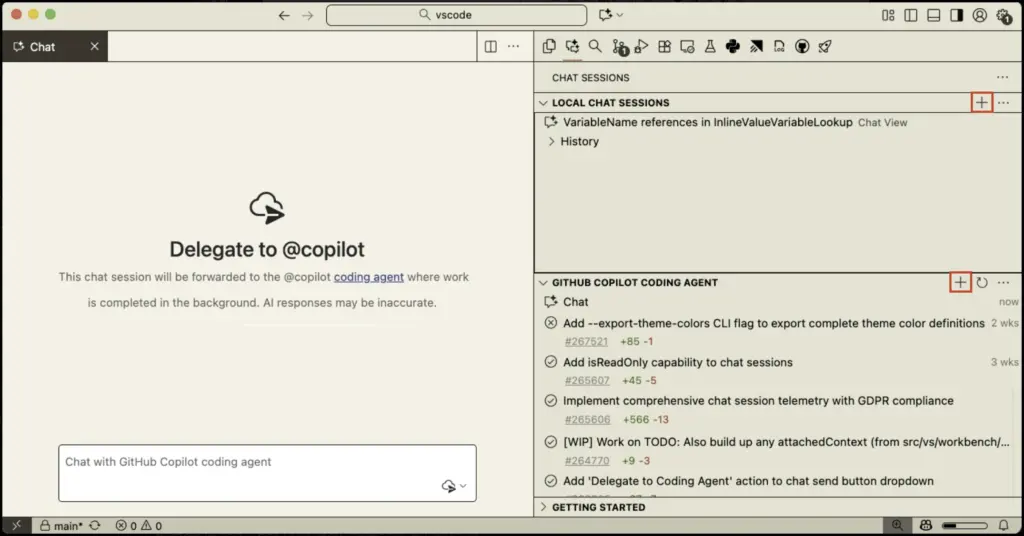
Task: Open the Testing beaker icon
Action: pyautogui.click(x=710, y=46)
